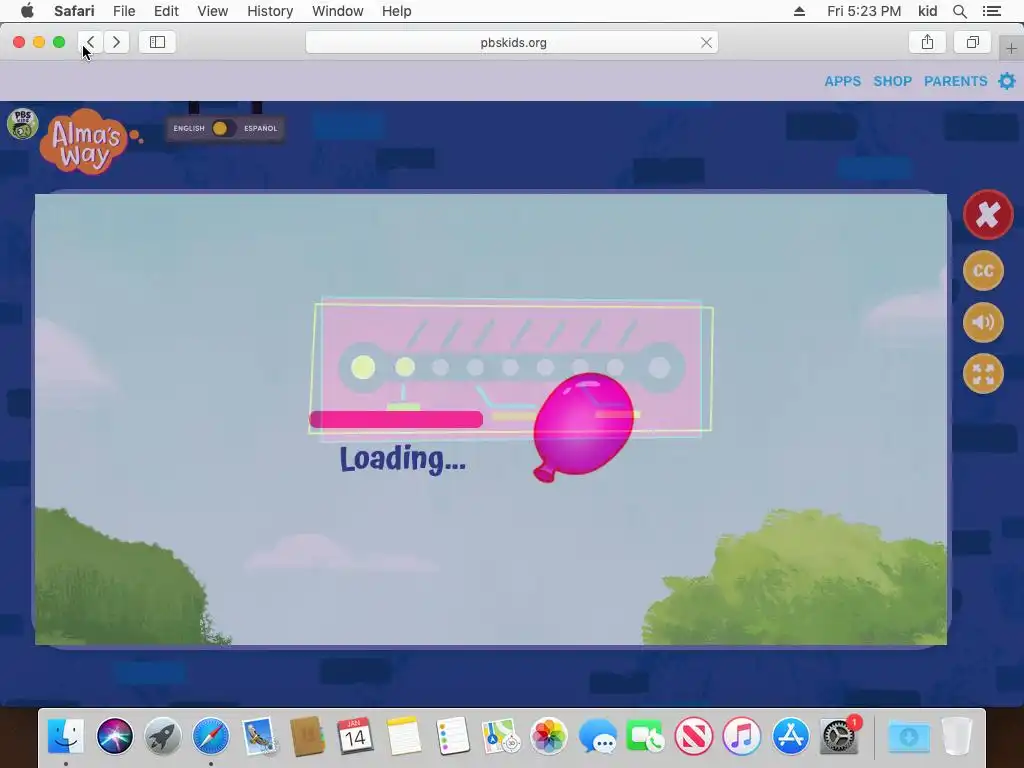
Task: Open Notes in the Dock
Action: pyautogui.click(x=404, y=736)
